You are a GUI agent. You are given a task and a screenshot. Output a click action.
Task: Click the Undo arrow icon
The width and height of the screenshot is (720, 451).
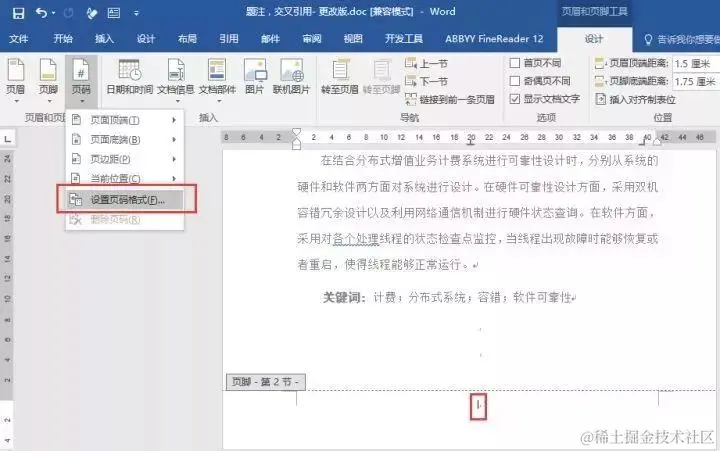point(41,13)
